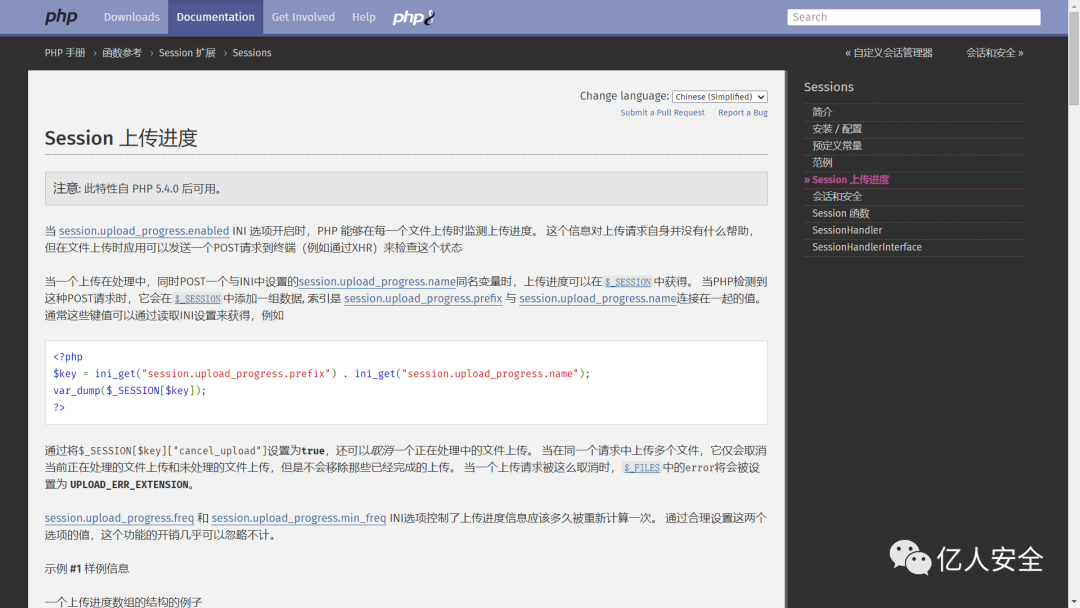Open the first session.upload_progress.name link
The image size is (1080, 608).
coord(377,282)
